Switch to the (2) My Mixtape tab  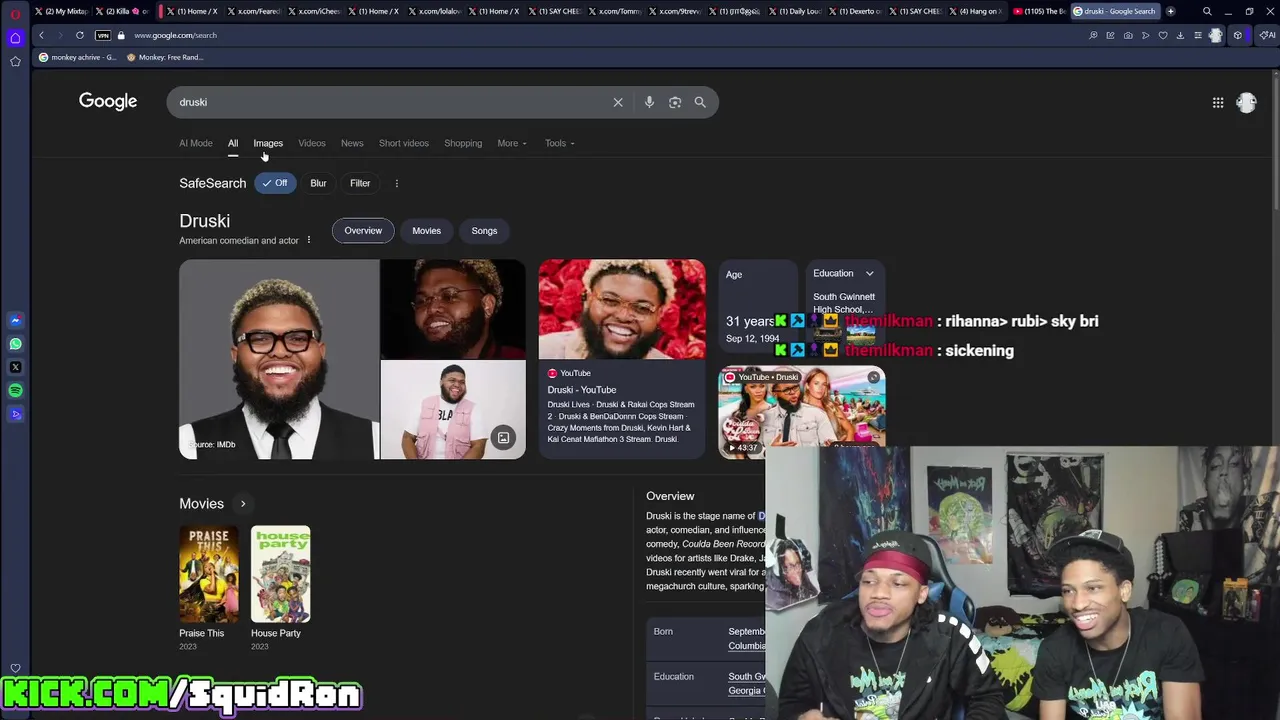[x=61, y=11]
